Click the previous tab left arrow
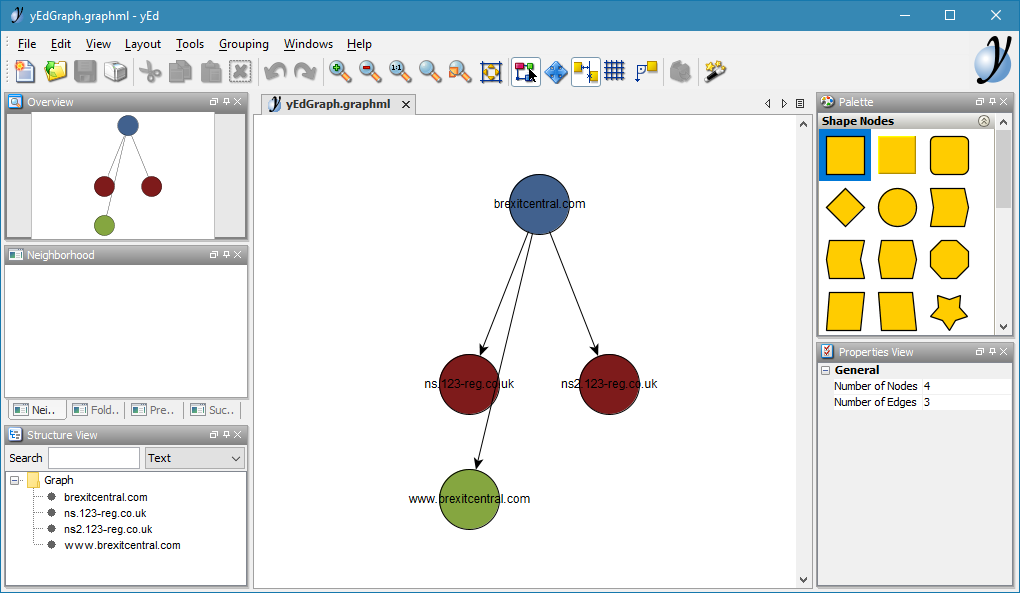The height and width of the screenshot is (593, 1020). tap(768, 103)
